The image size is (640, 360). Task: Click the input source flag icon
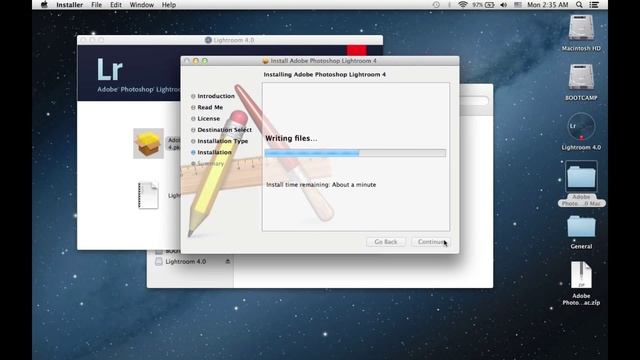tap(518, 5)
